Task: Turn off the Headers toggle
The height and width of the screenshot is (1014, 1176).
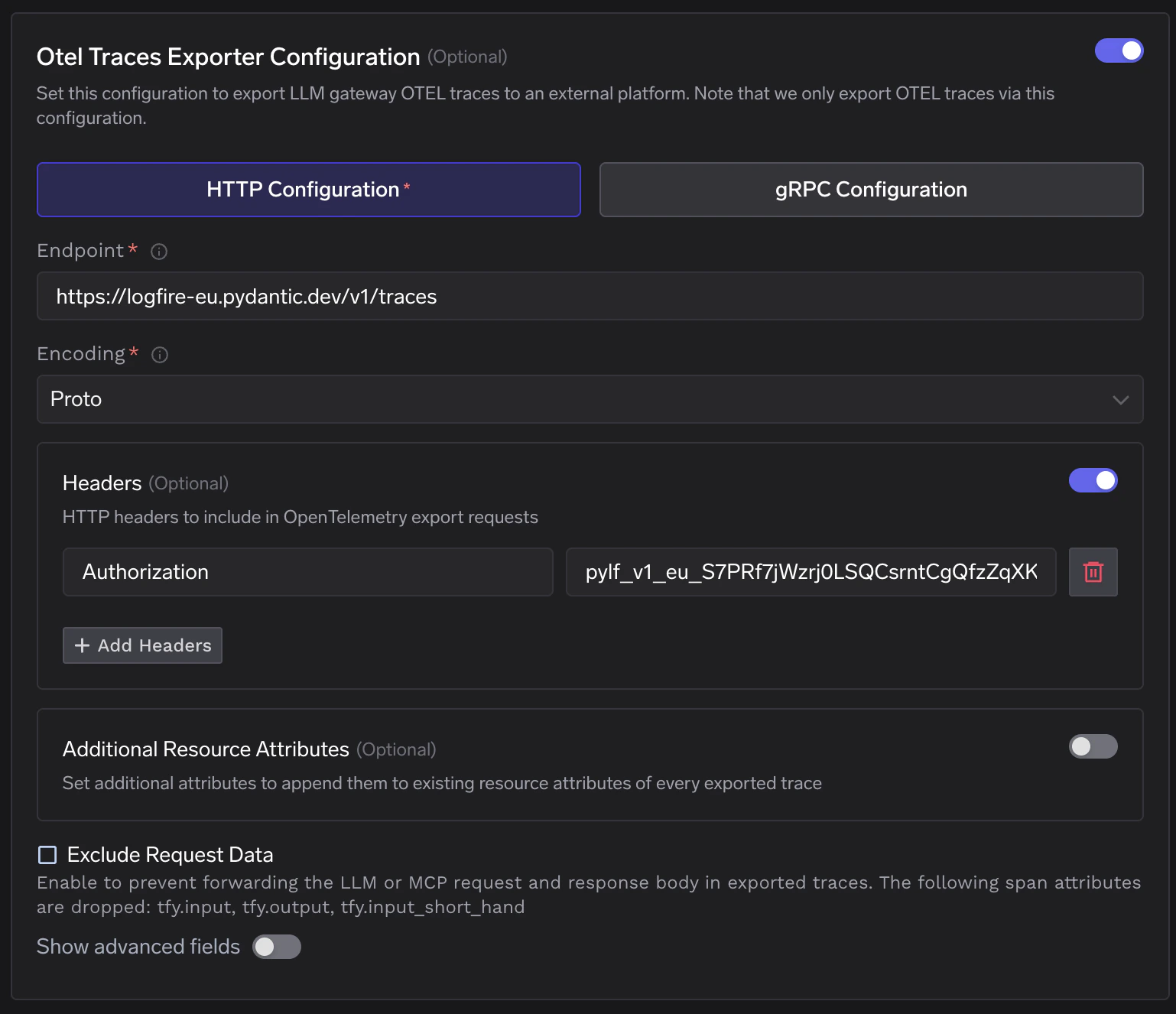Action: [1093, 480]
